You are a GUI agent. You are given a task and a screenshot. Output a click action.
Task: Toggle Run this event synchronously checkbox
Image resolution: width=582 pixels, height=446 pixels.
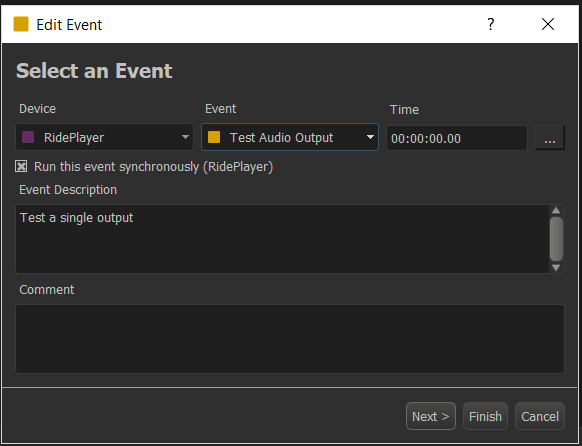(x=21, y=167)
